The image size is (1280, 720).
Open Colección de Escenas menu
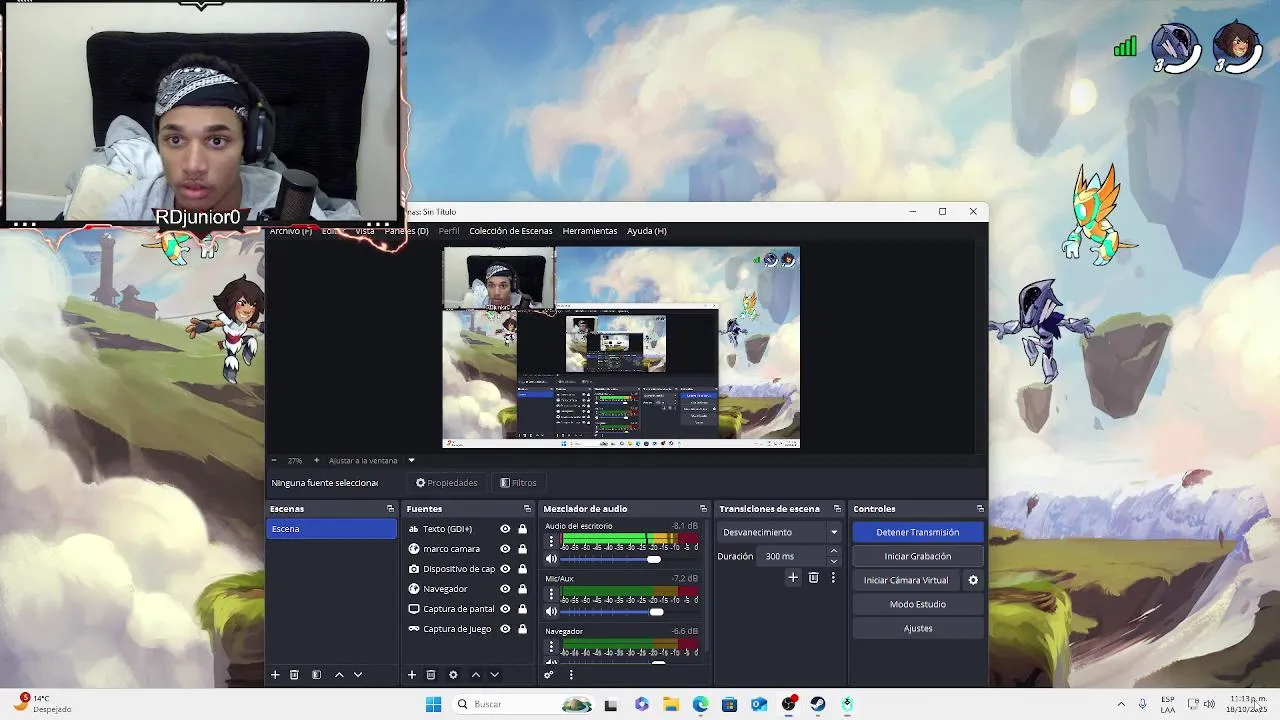pyautogui.click(x=510, y=231)
